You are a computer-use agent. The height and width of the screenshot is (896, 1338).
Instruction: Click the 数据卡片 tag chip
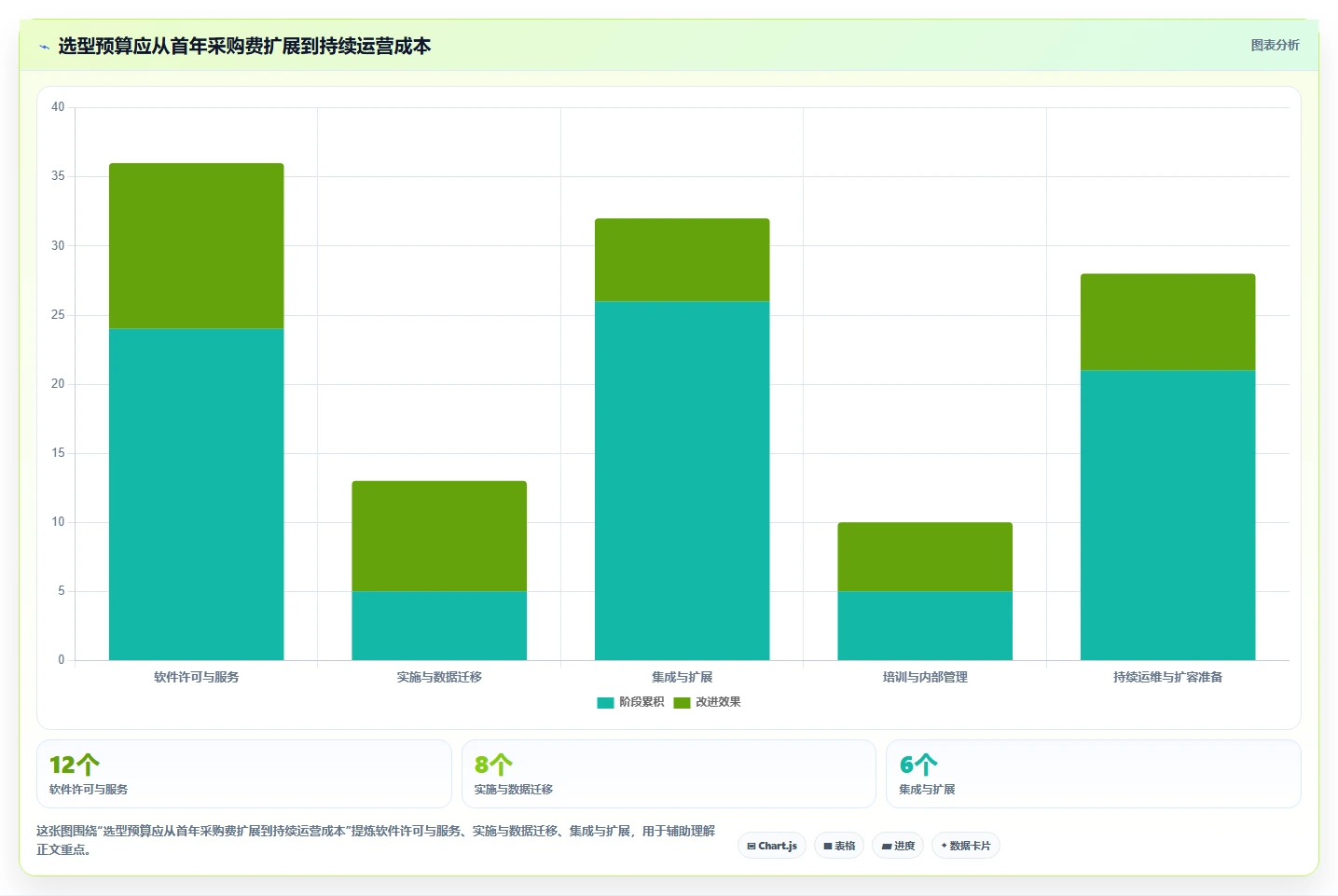tap(966, 846)
